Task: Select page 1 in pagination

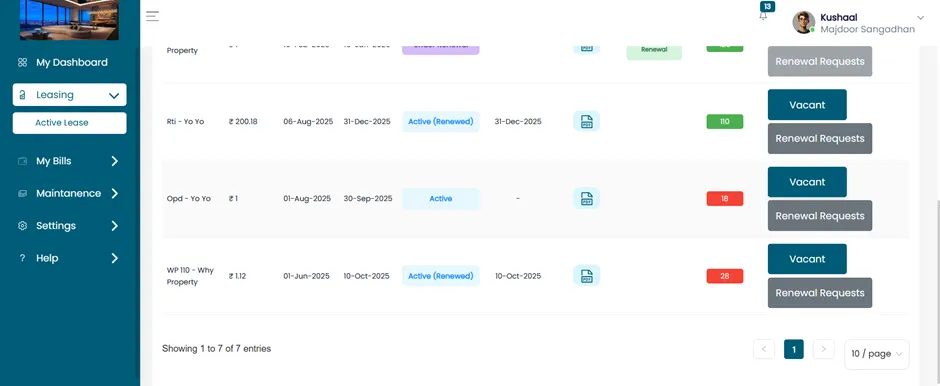Action: (794, 349)
